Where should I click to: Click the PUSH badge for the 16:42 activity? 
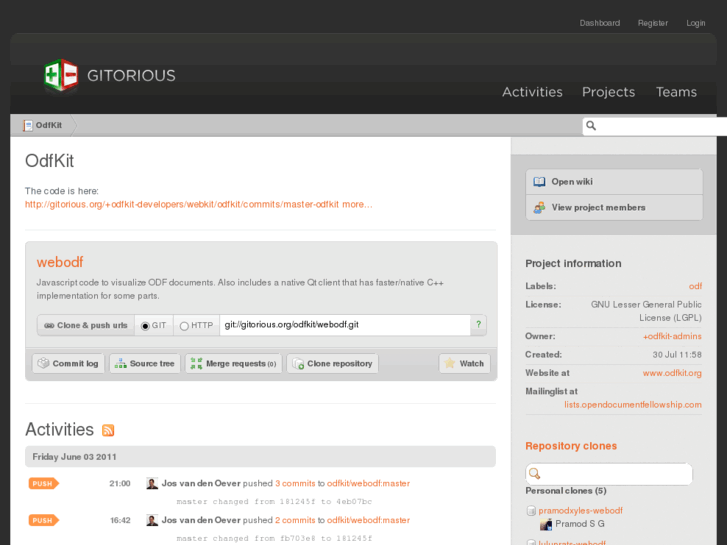click(x=44, y=520)
